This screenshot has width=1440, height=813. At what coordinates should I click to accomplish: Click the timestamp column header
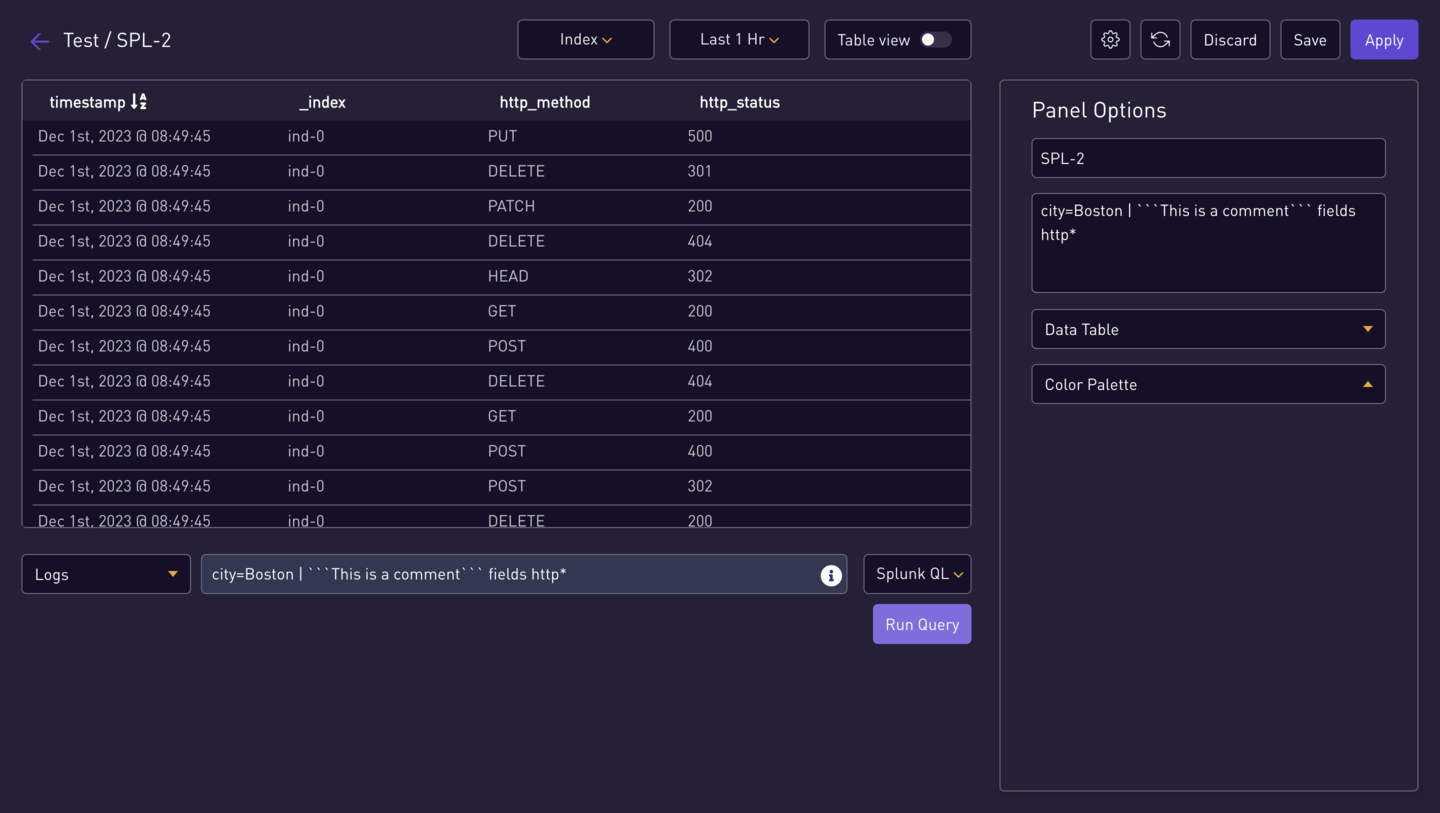click(x=87, y=102)
